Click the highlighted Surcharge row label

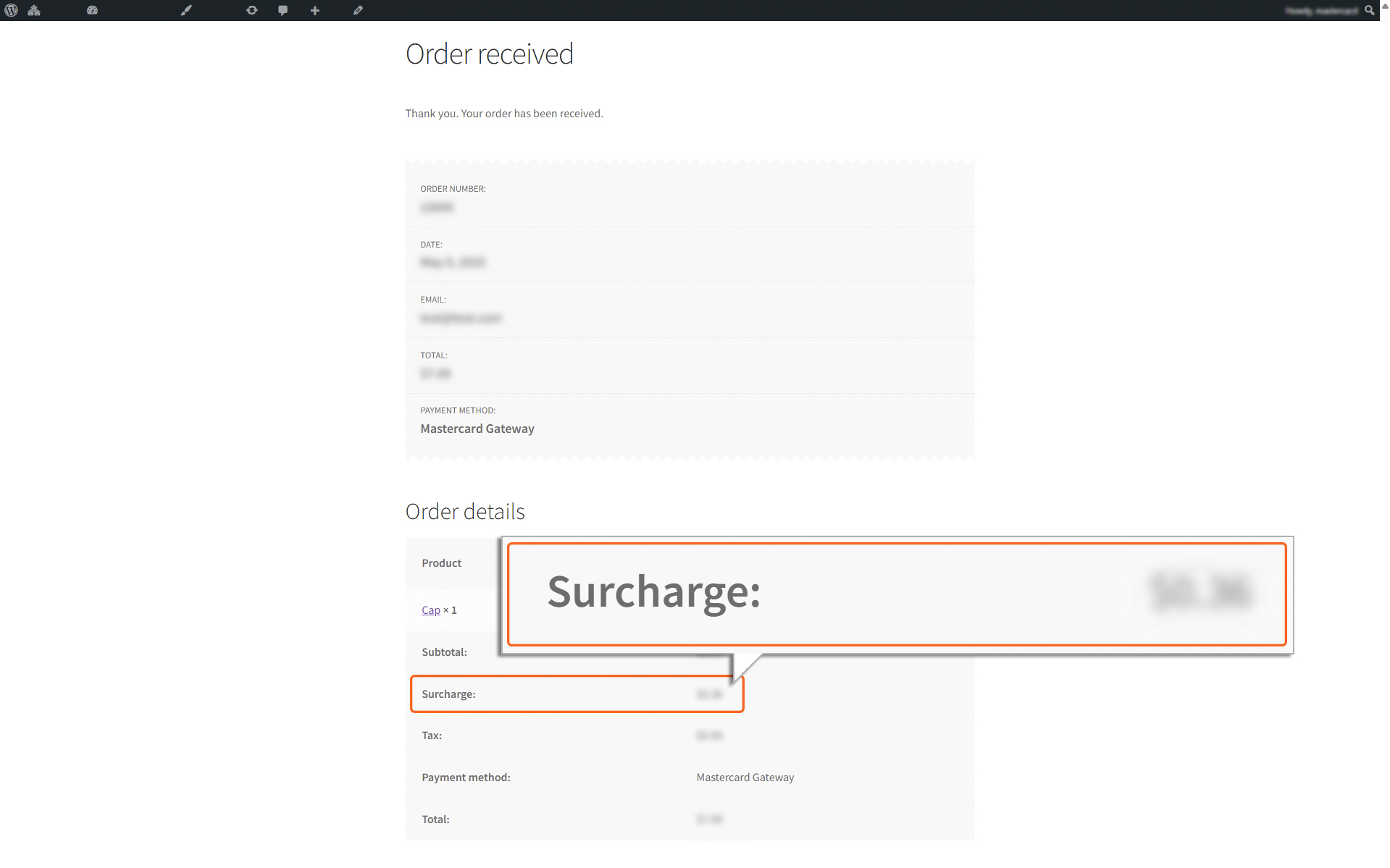pos(448,694)
